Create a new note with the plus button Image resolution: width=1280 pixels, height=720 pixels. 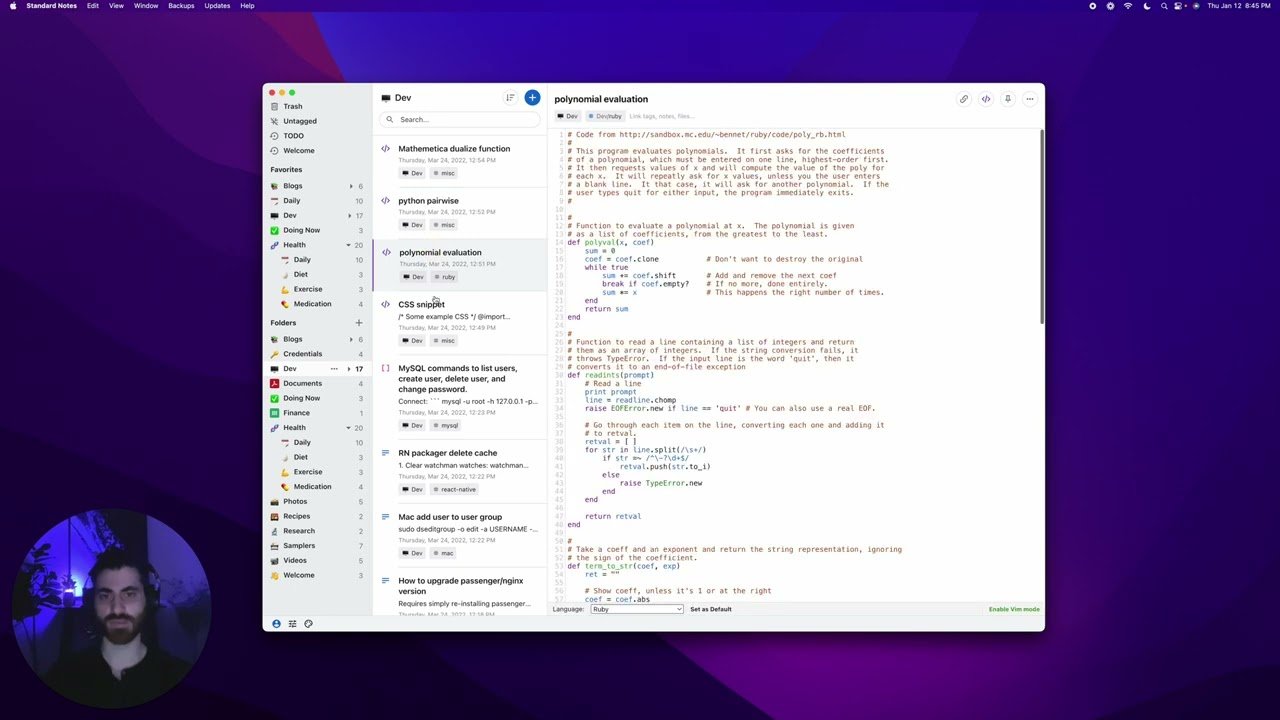(532, 97)
